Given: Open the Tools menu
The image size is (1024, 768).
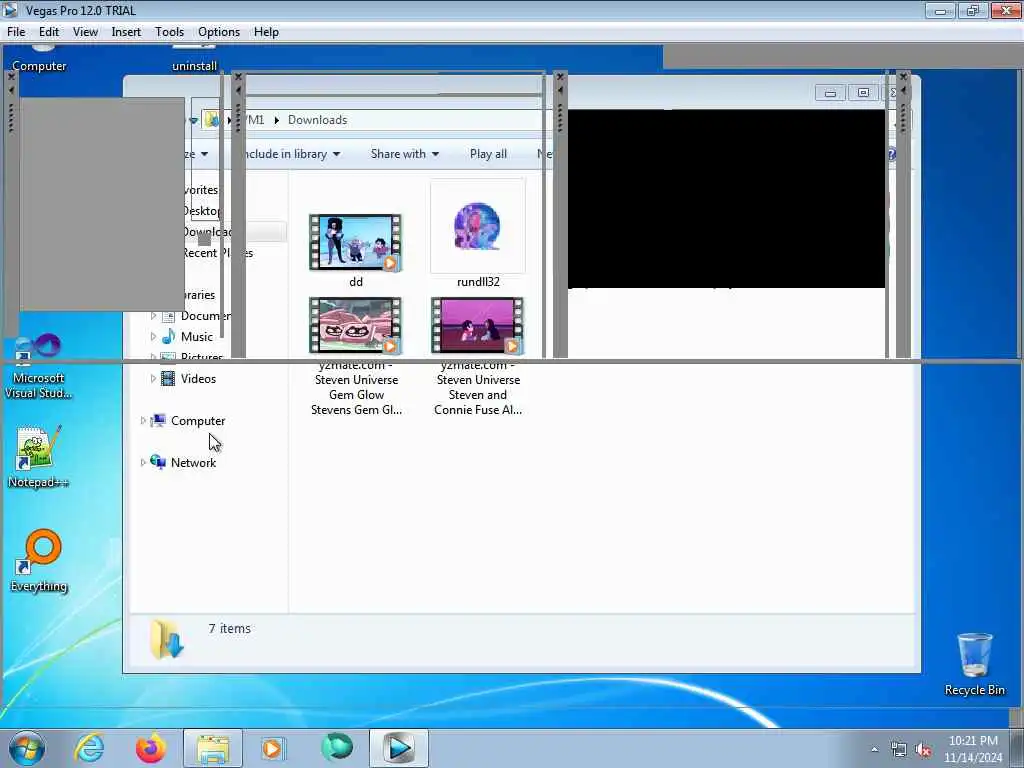Looking at the screenshot, I should click(x=169, y=32).
